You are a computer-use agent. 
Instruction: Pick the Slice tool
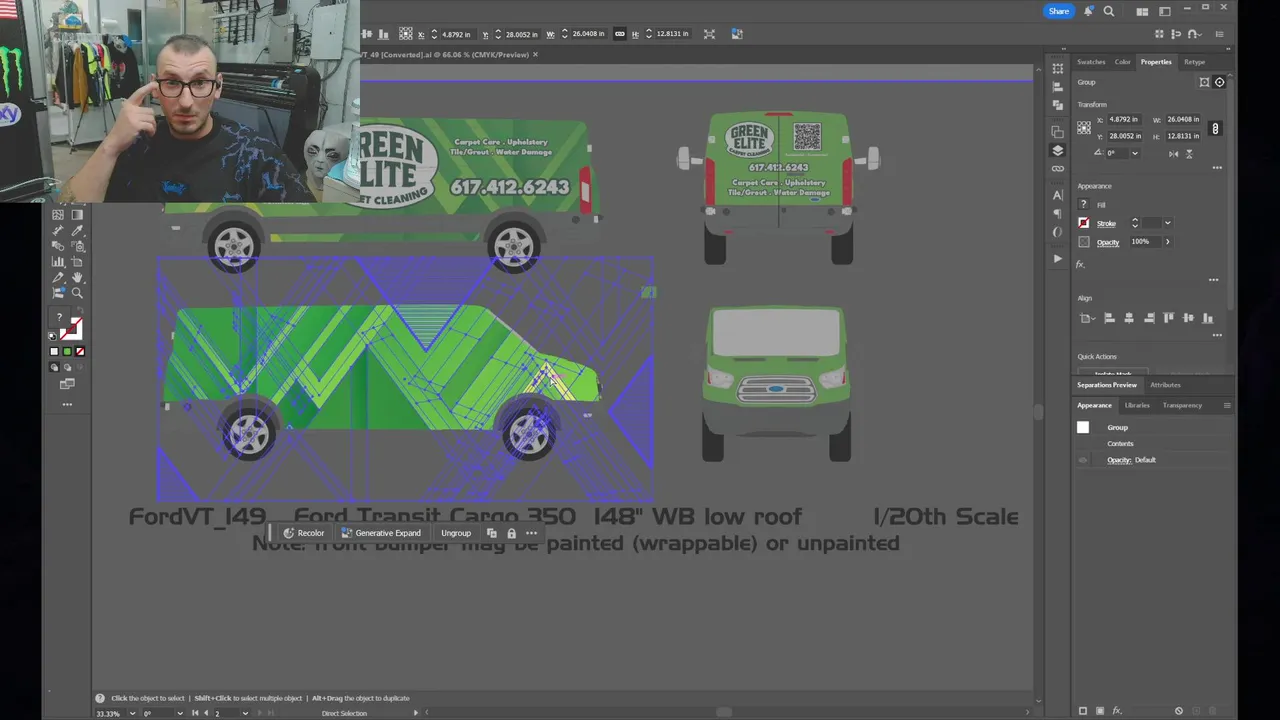pyautogui.click(x=58, y=277)
